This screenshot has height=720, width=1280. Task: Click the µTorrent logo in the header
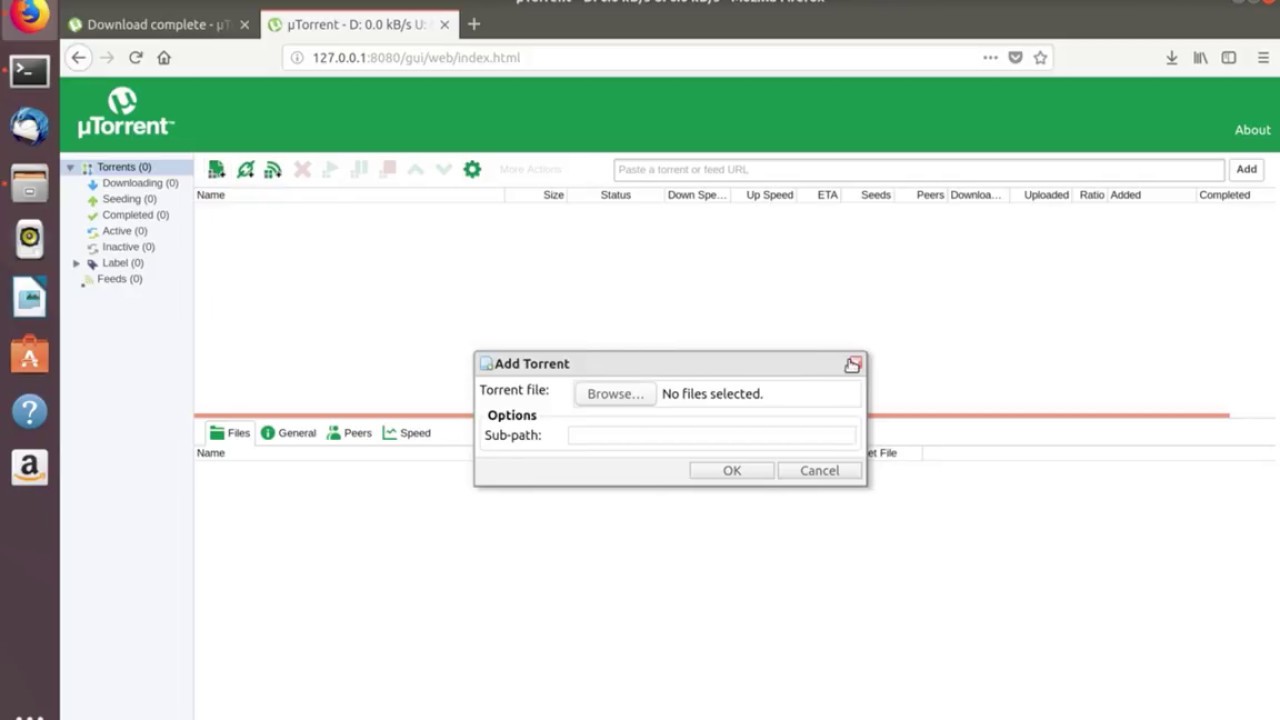pyautogui.click(x=125, y=112)
